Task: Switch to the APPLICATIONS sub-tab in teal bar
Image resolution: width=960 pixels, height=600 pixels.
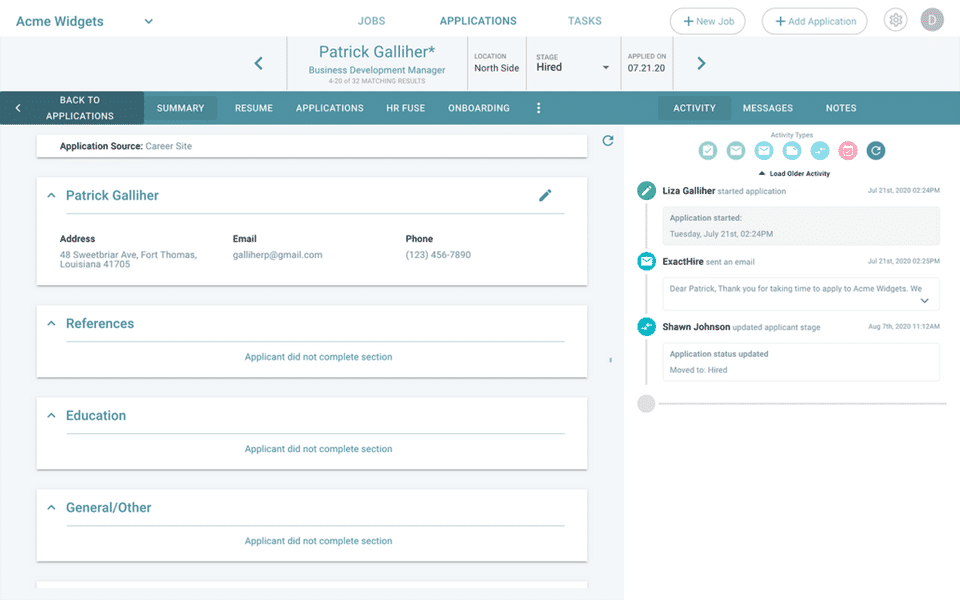Action: (x=329, y=108)
